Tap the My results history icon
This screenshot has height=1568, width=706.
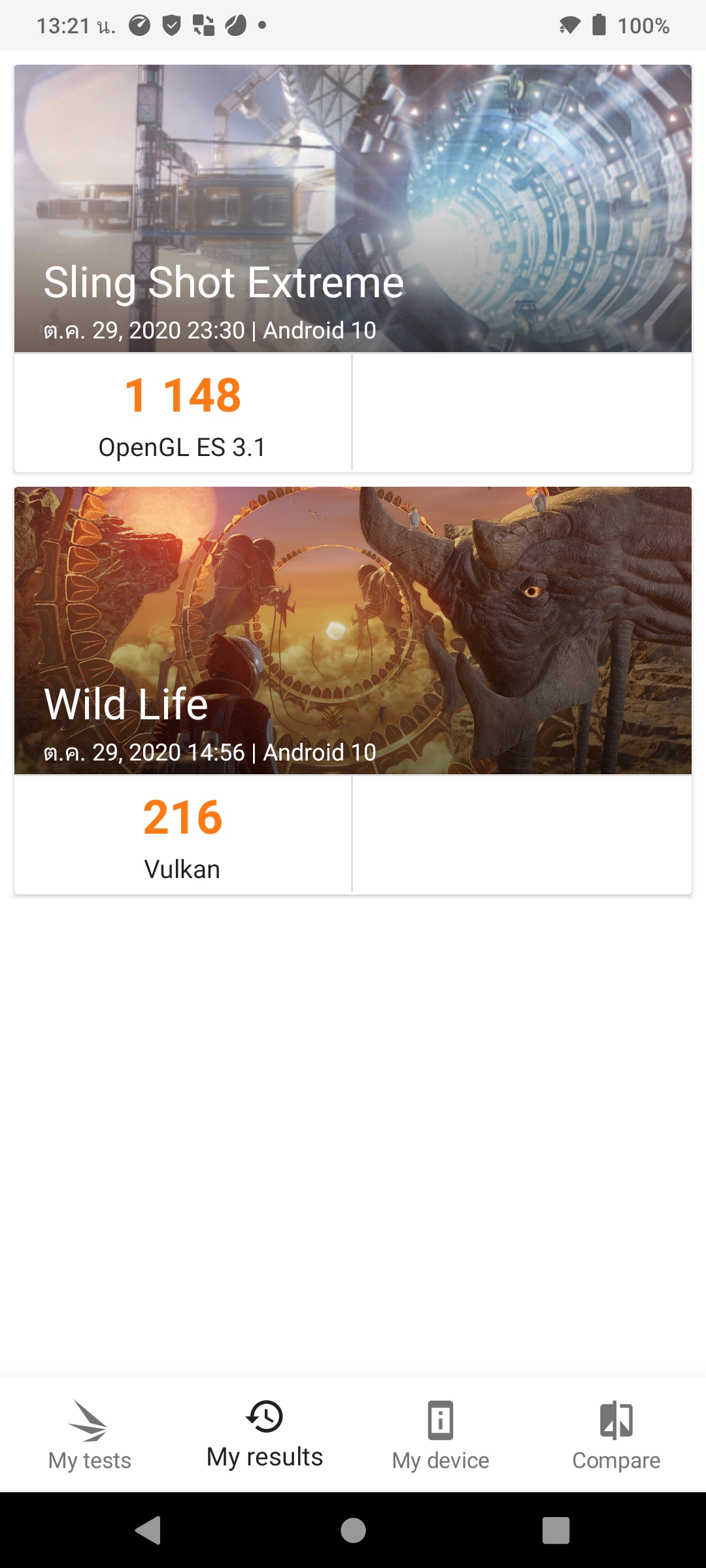pos(265,1416)
